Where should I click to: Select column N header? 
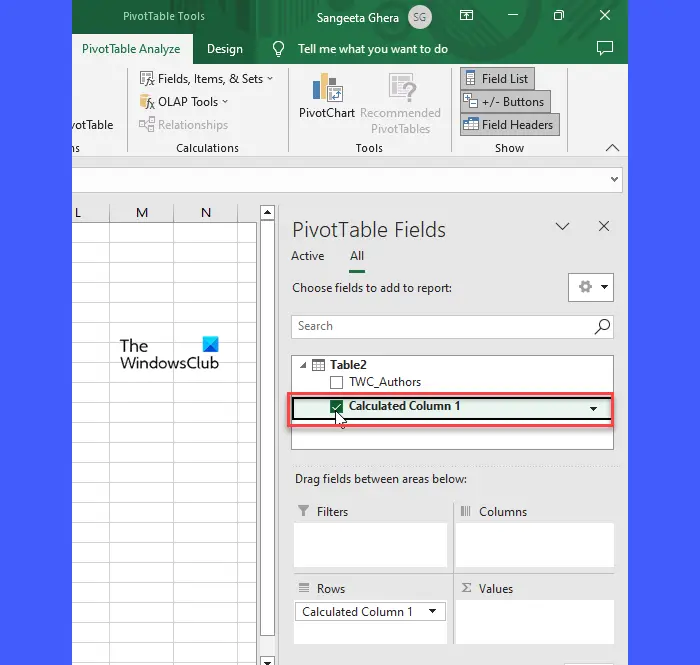click(205, 213)
